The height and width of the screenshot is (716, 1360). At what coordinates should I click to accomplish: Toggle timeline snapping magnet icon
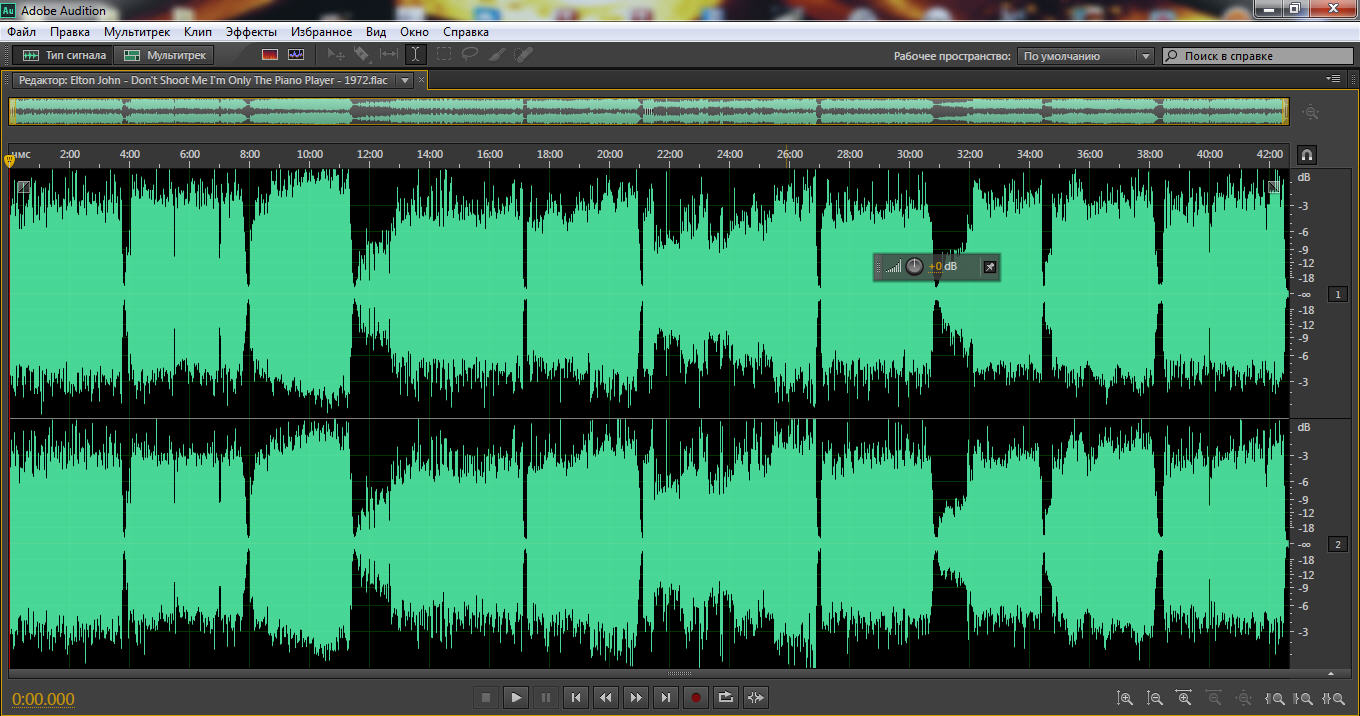coord(1307,155)
